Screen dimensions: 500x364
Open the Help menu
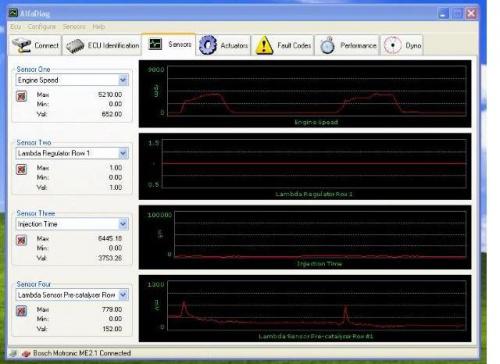pyautogui.click(x=99, y=26)
